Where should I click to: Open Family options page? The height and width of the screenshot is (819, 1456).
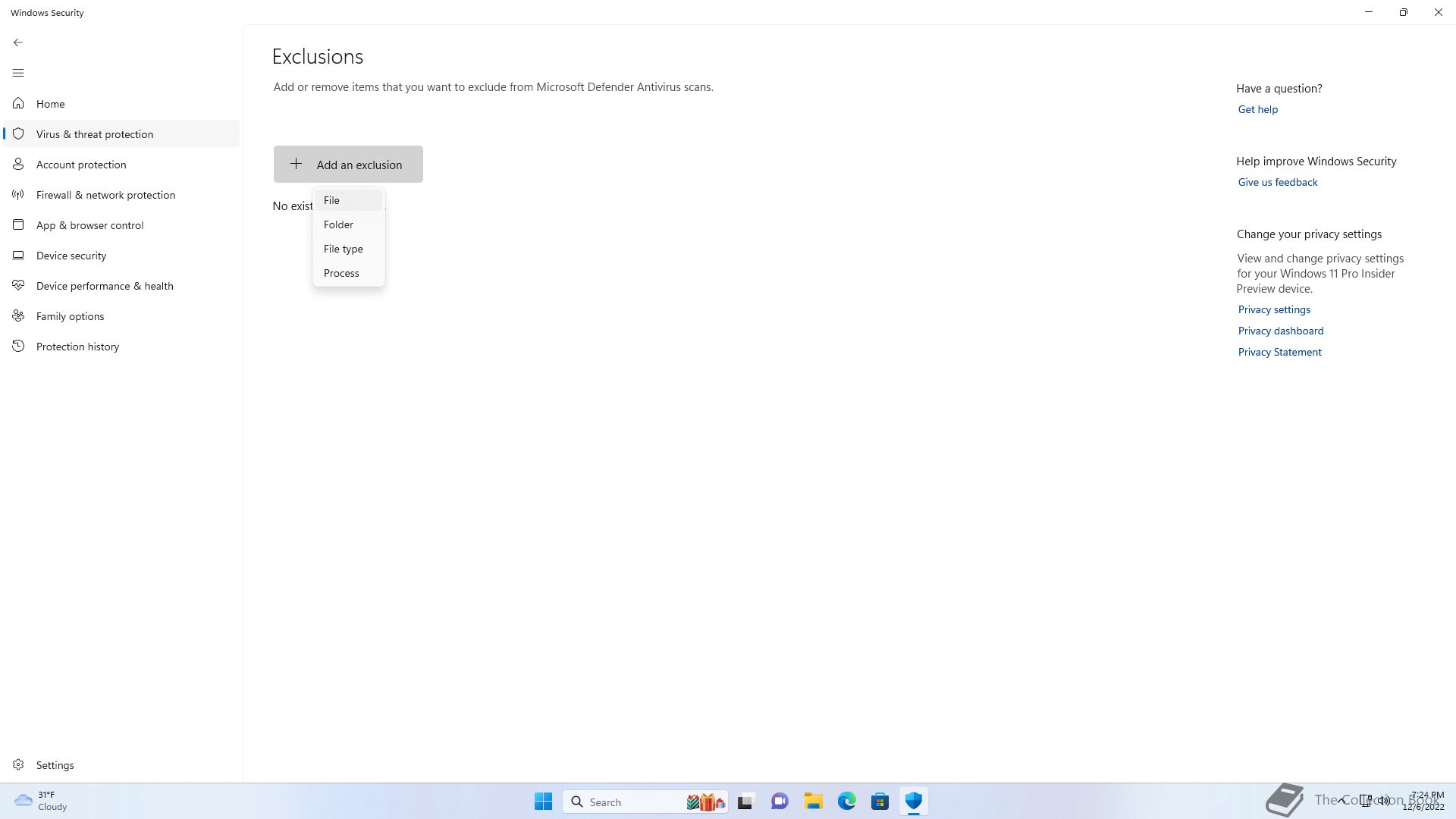click(x=121, y=316)
